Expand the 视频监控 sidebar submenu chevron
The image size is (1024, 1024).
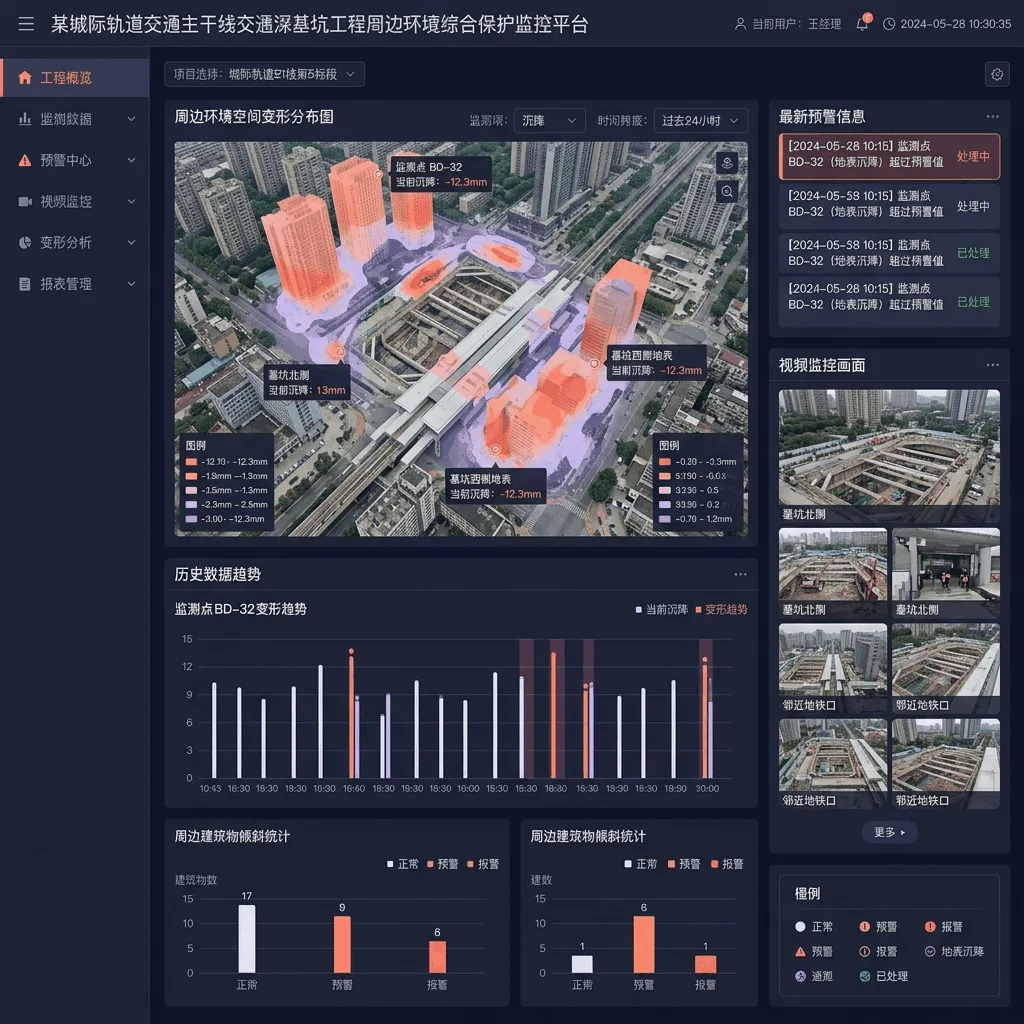pos(131,201)
